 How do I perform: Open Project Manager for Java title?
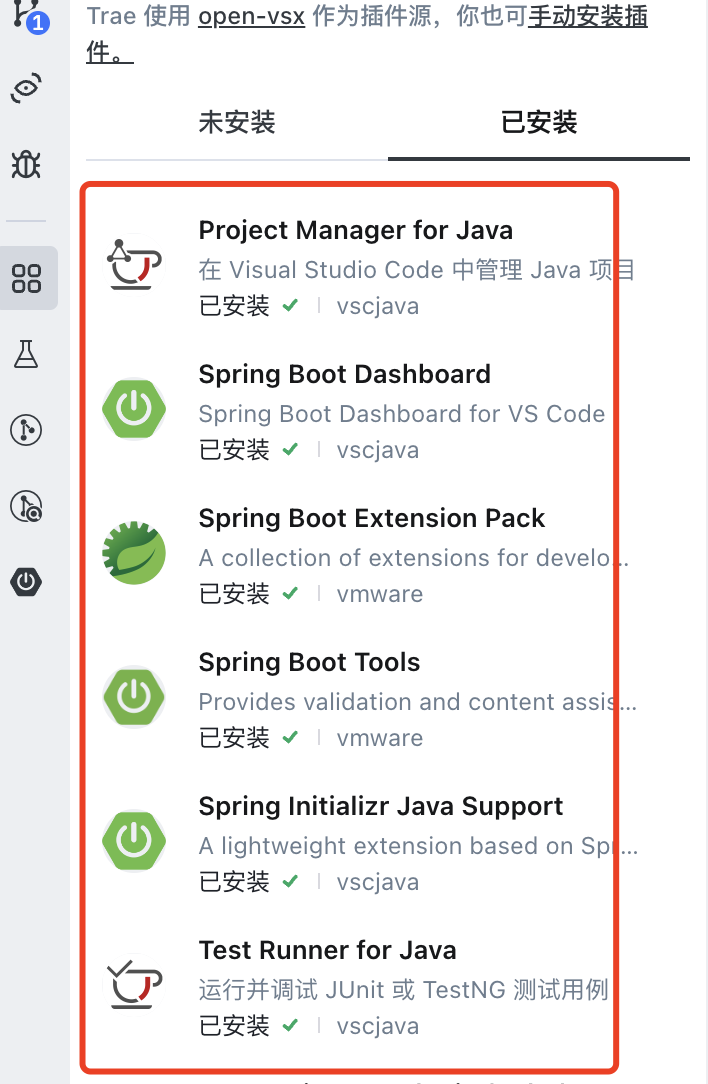point(355,230)
